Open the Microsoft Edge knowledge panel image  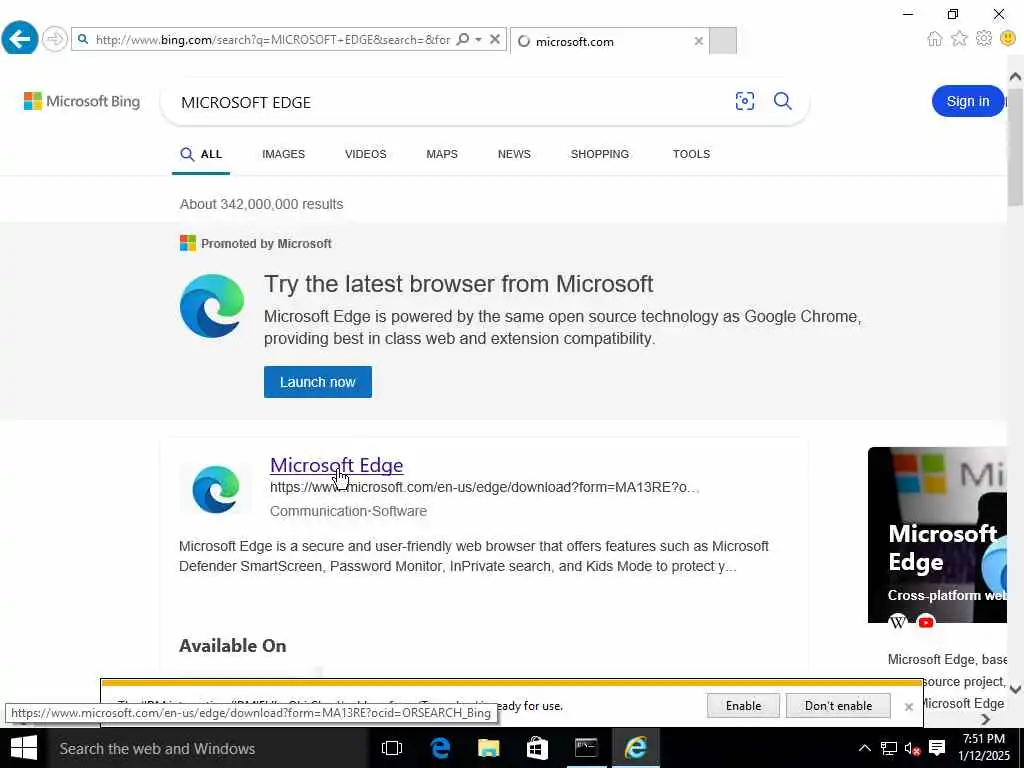[x=937, y=535]
